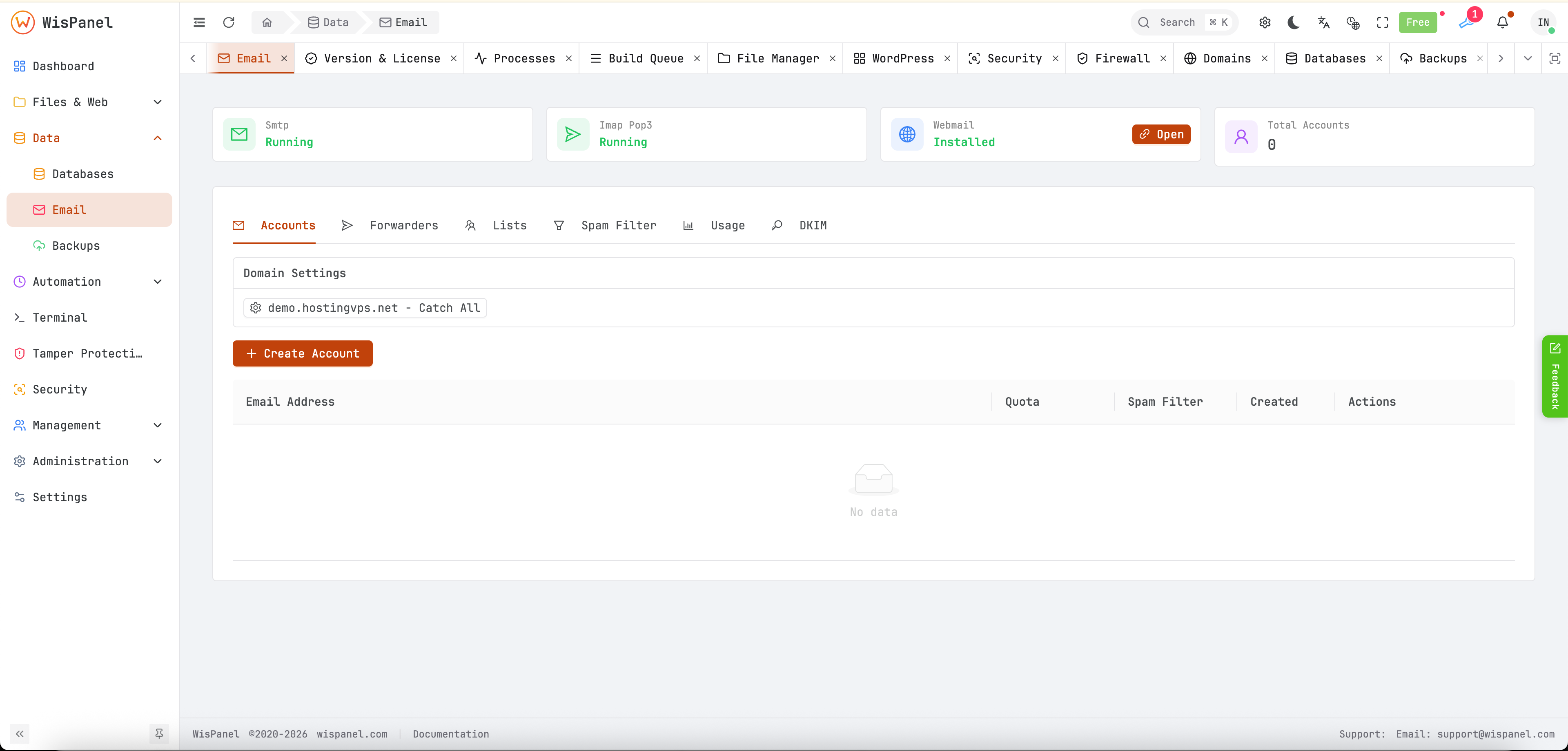Switch to dark mode moon icon

(1294, 22)
